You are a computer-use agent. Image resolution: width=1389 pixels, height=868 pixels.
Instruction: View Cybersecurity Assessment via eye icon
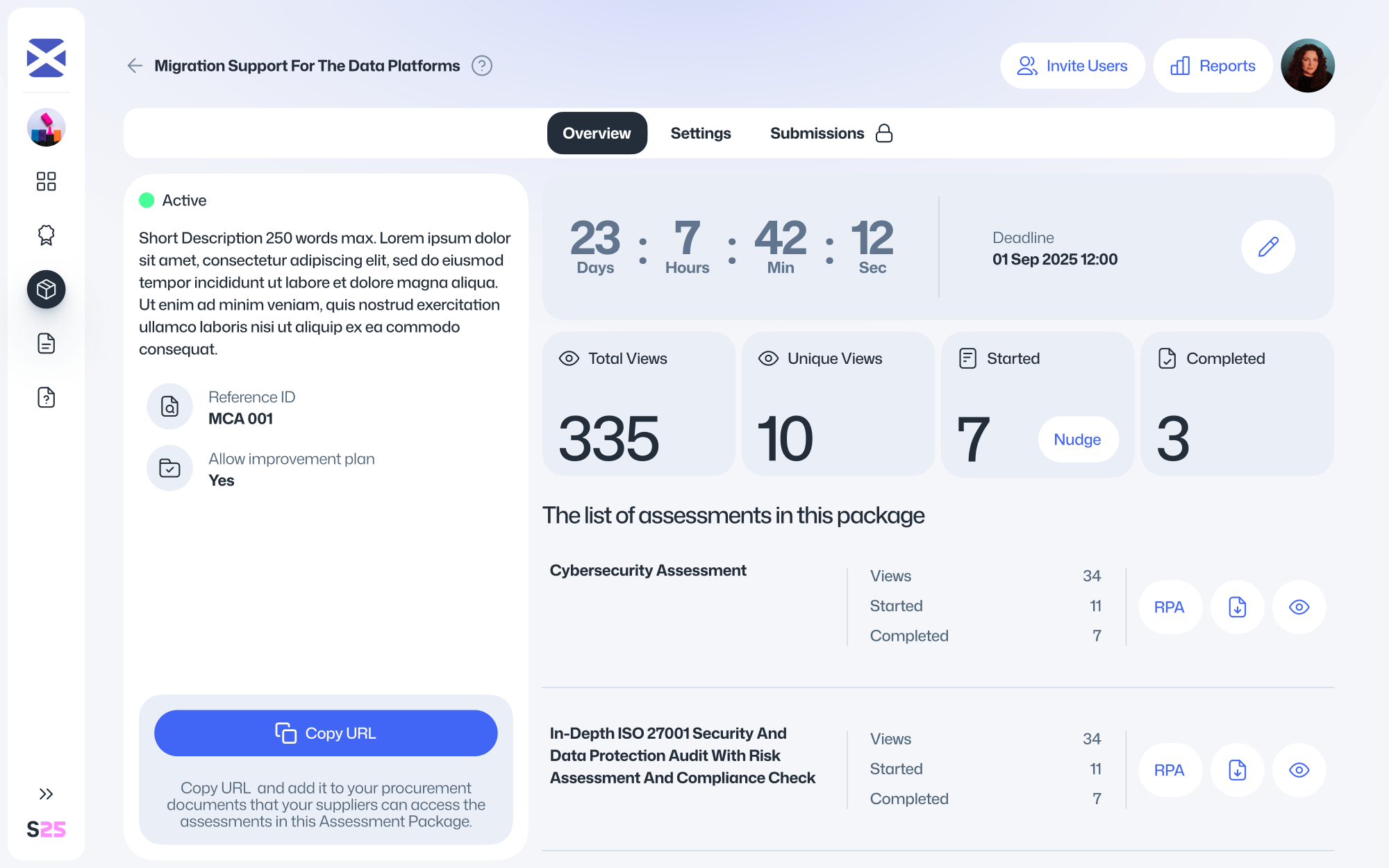(1299, 607)
